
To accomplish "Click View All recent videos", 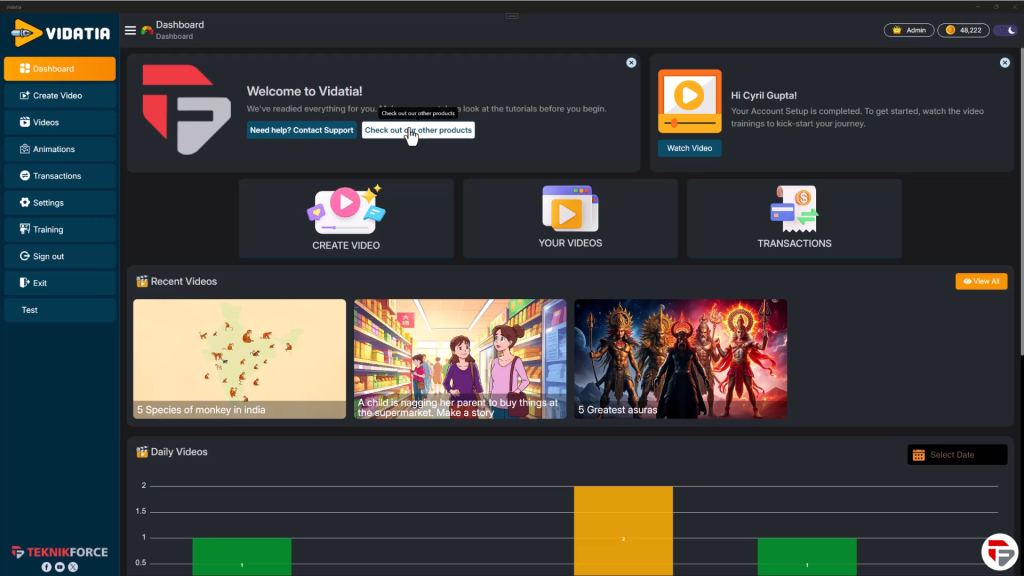I will click(x=981, y=281).
